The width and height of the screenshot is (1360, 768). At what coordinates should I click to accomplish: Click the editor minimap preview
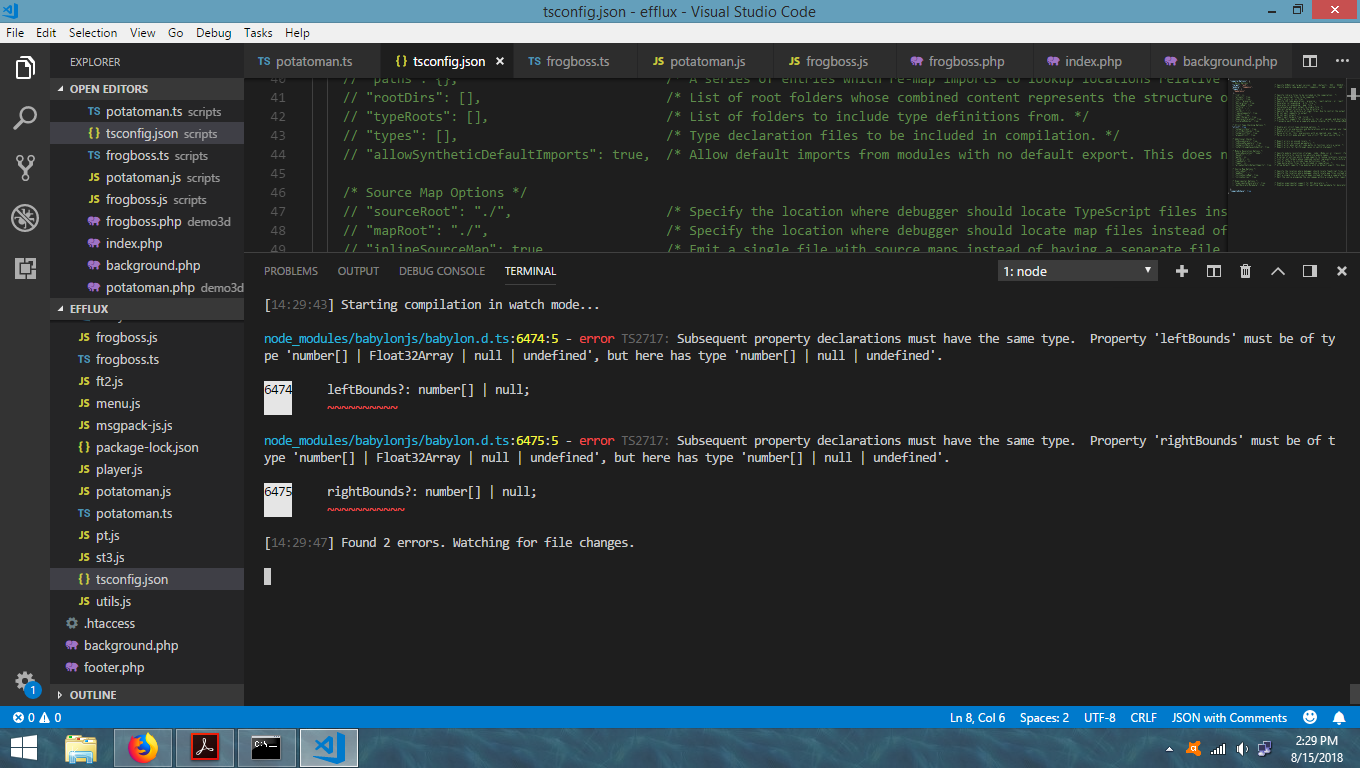1286,135
